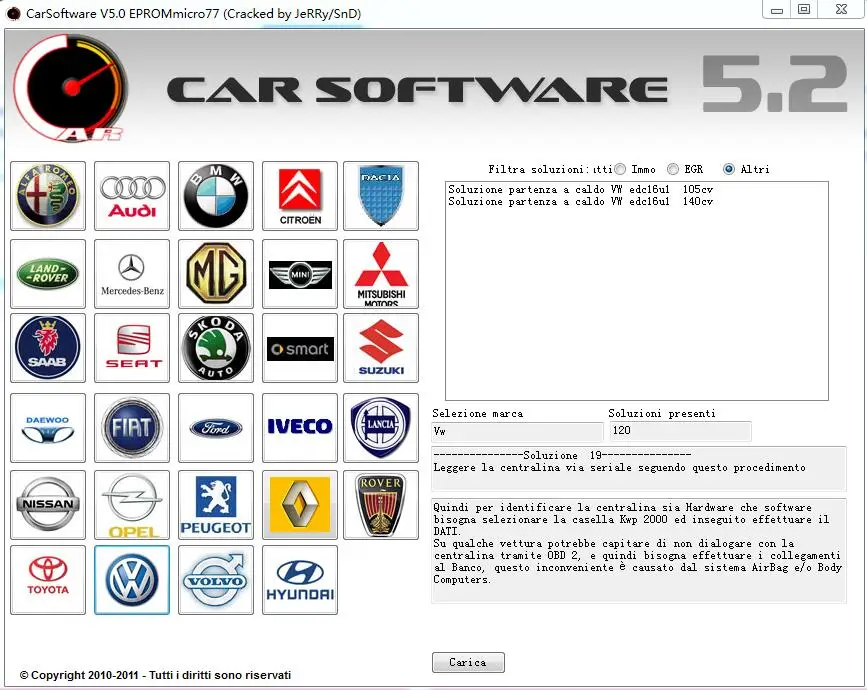Choose the Ford oval logo

click(x=216, y=428)
